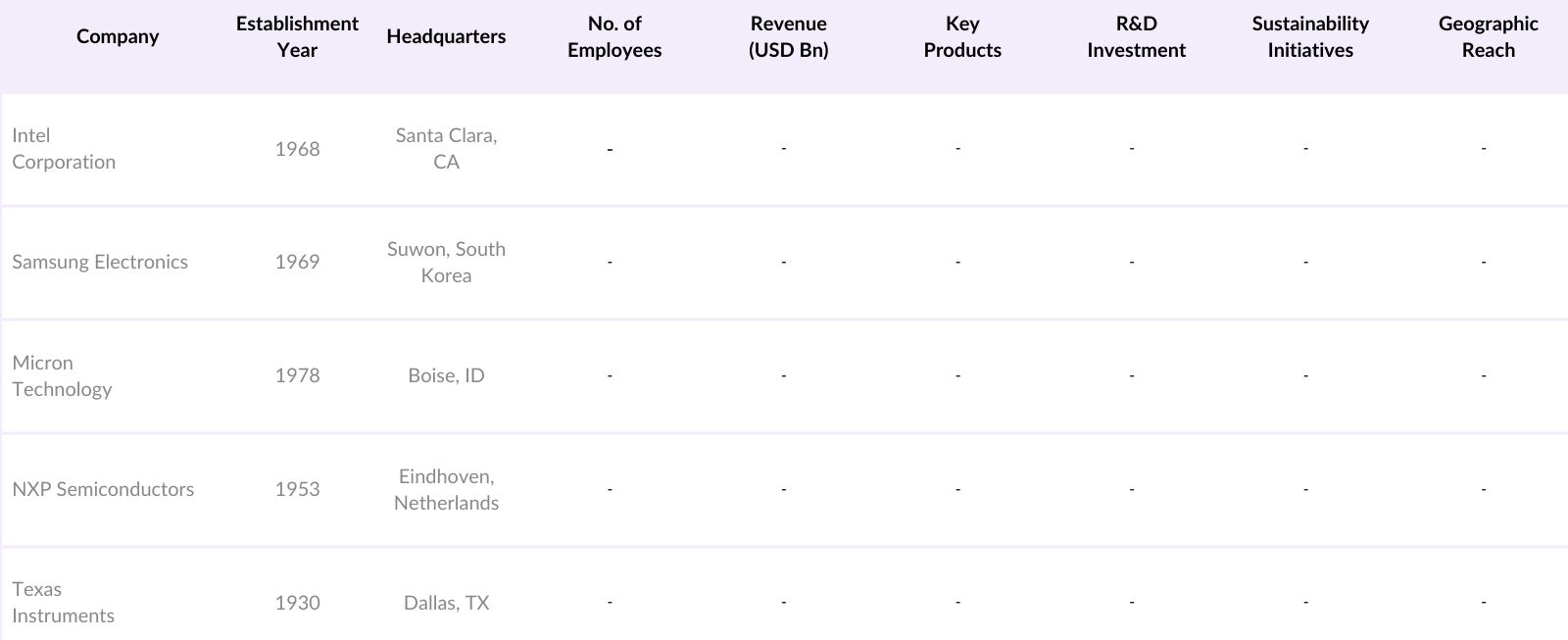Select the Texas Instruments company cell
The width and height of the screenshot is (1568, 640).
tap(63, 602)
